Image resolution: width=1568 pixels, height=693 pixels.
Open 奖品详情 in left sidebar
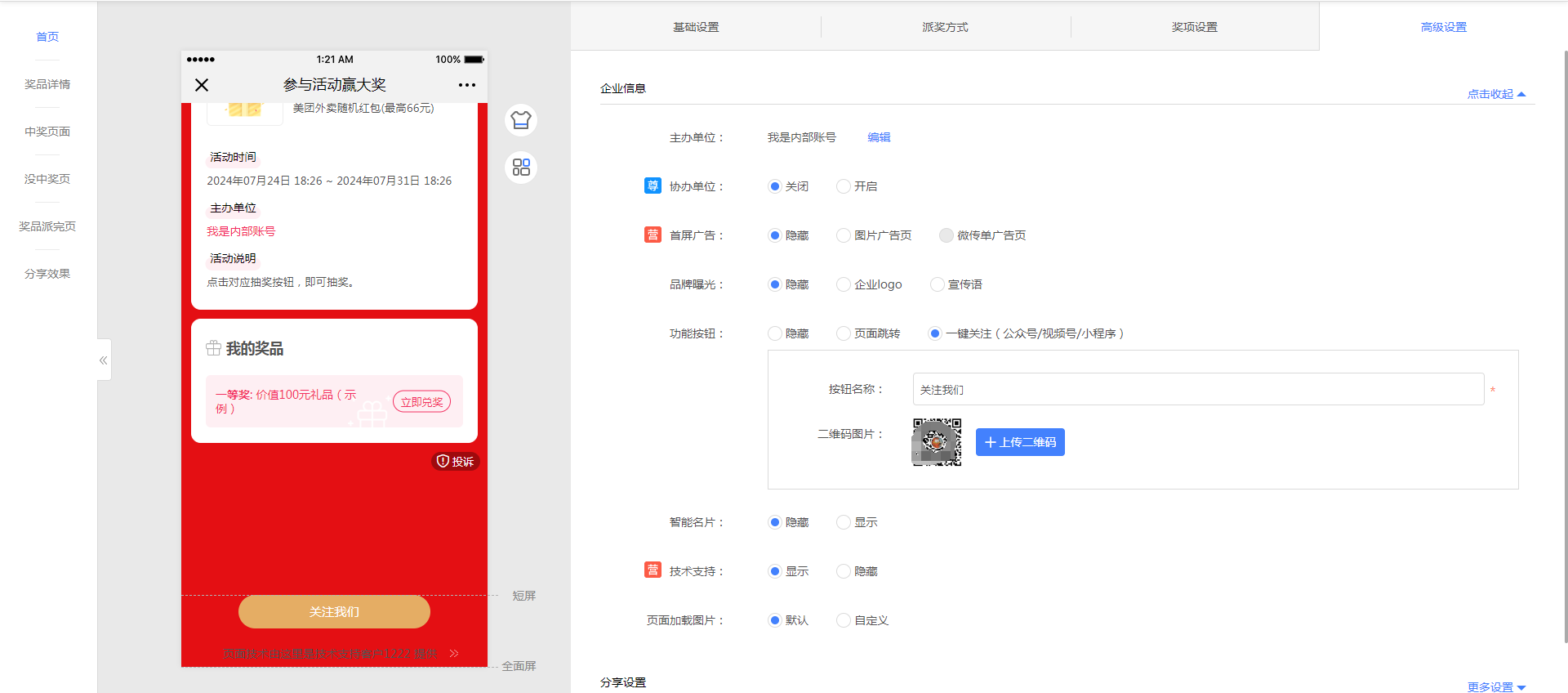pos(47,84)
